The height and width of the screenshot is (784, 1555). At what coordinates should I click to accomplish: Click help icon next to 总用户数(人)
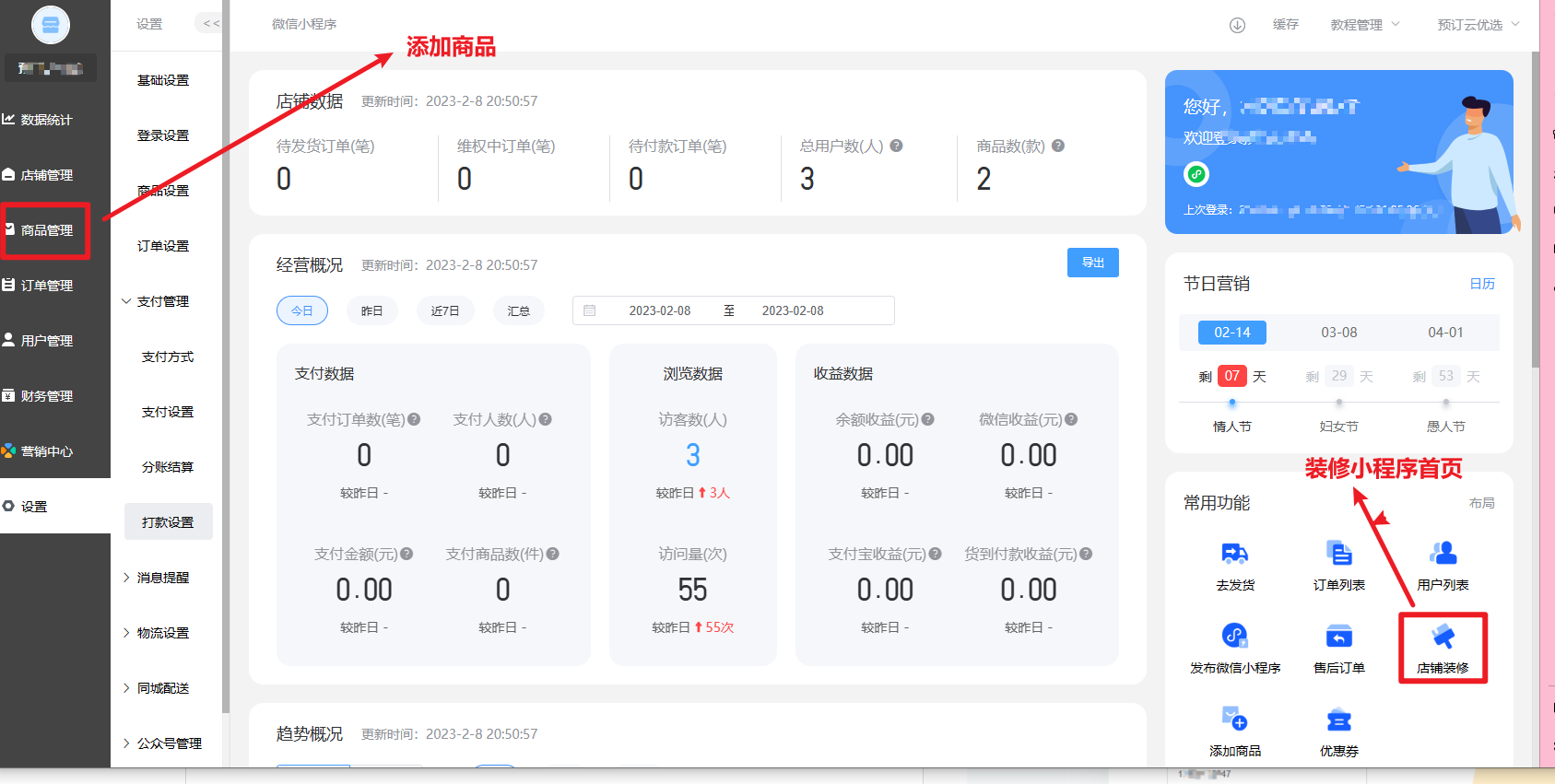click(896, 146)
